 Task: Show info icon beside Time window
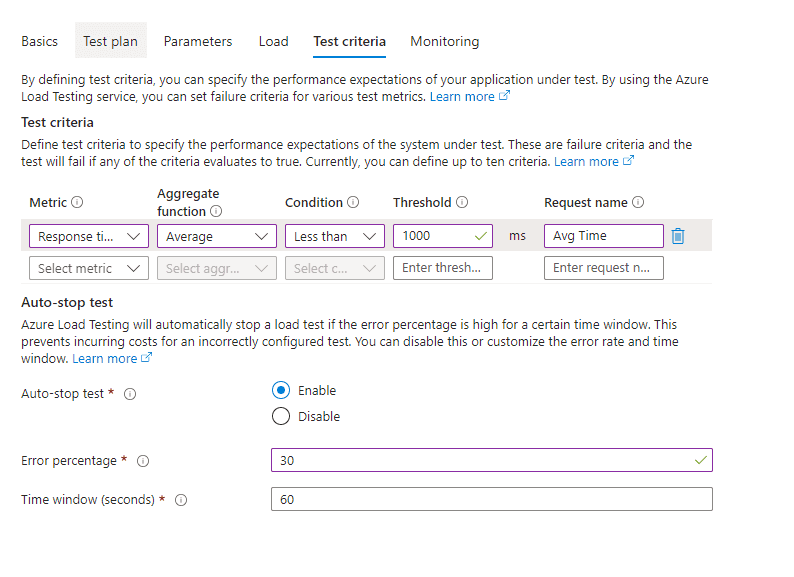[181, 500]
